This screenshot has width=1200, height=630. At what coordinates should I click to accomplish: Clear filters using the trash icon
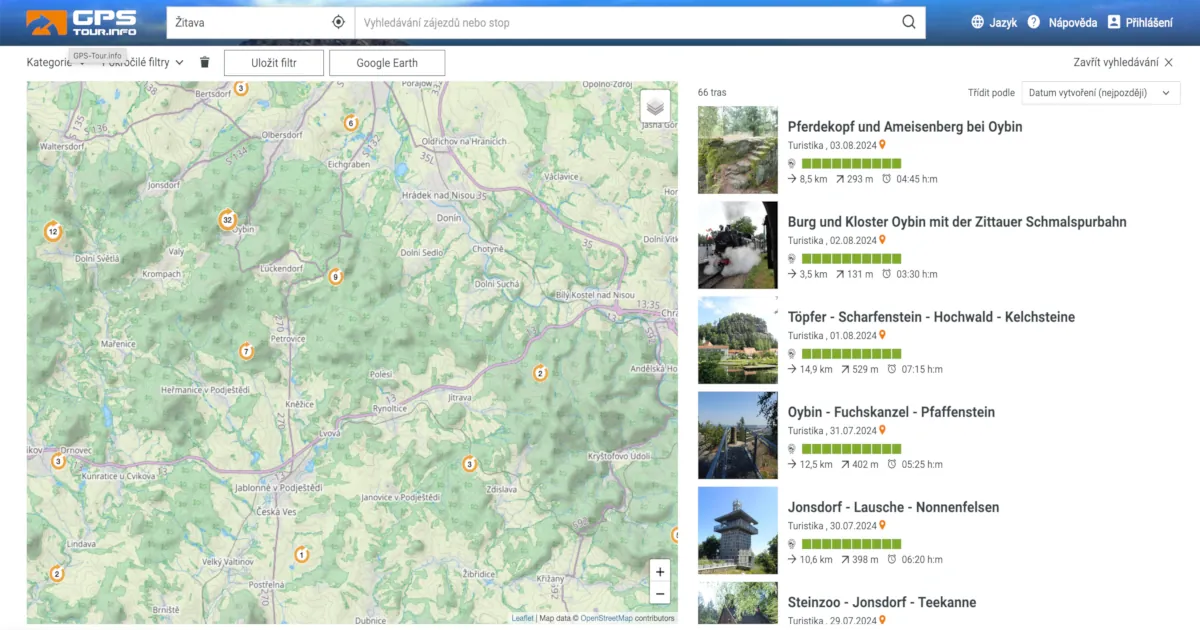coord(204,62)
